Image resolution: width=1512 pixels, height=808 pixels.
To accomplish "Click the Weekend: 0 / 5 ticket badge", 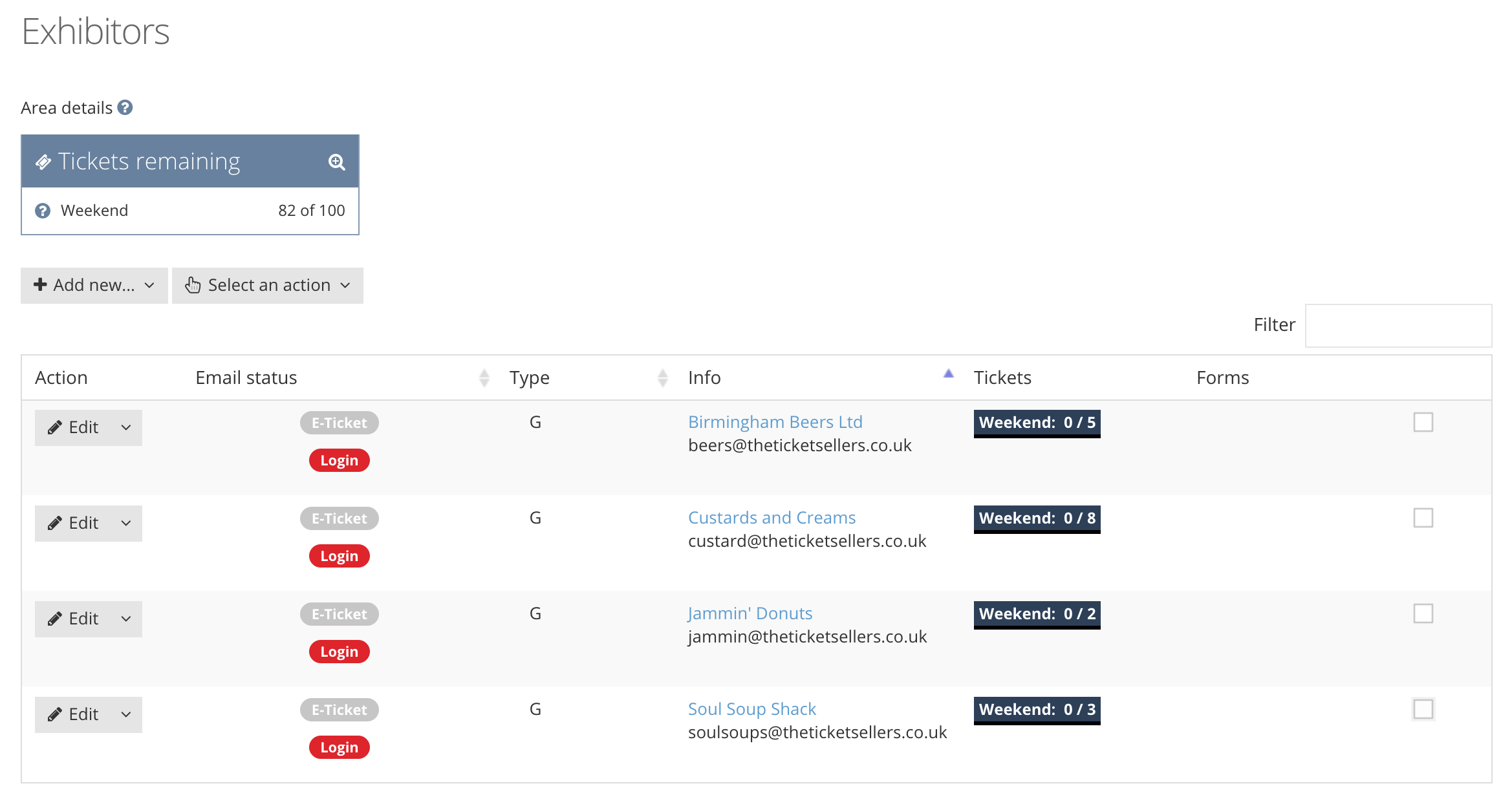I will pyautogui.click(x=1037, y=423).
